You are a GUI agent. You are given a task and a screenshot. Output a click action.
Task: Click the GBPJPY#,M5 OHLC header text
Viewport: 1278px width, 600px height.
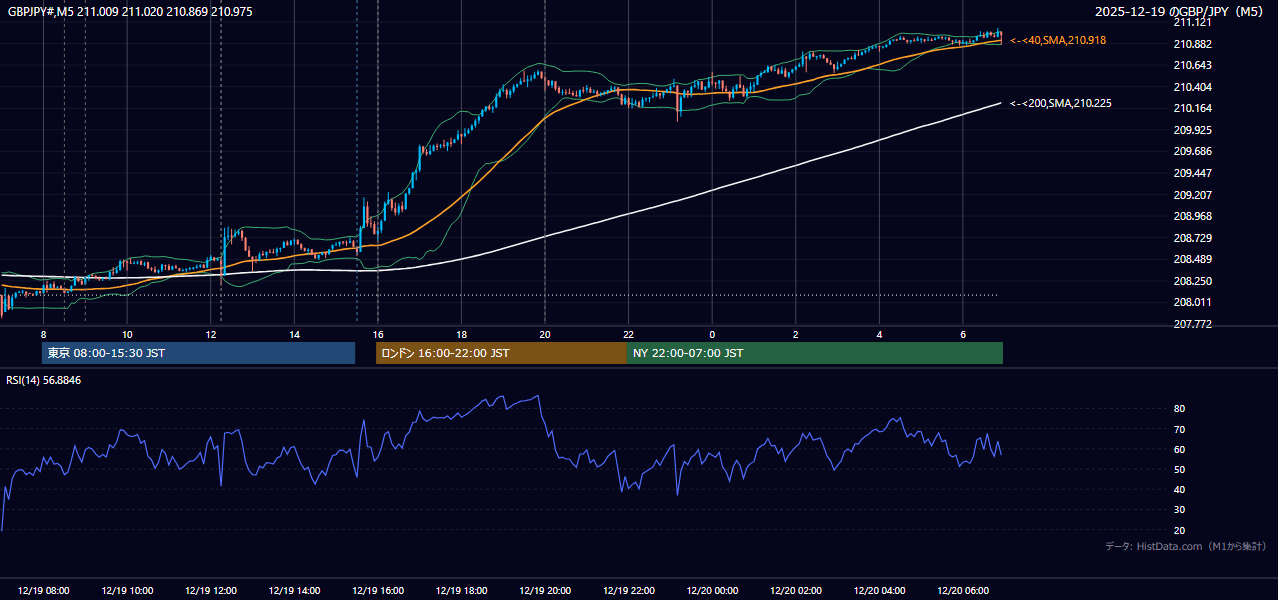(130, 11)
